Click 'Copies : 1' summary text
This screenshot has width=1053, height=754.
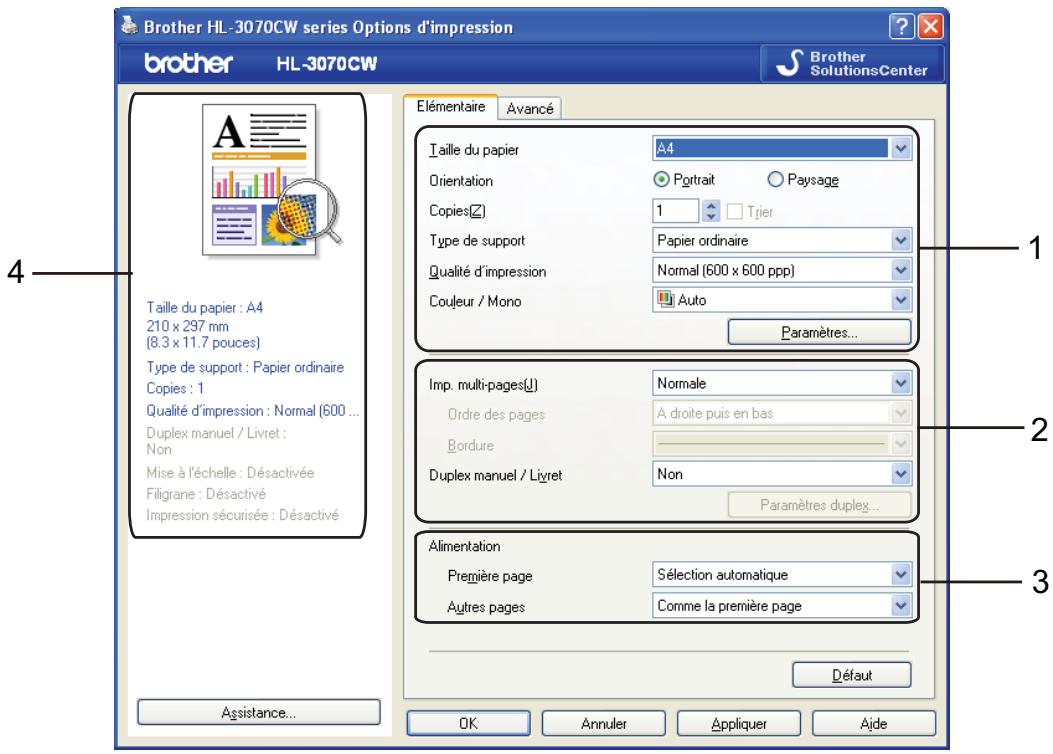pos(175,388)
